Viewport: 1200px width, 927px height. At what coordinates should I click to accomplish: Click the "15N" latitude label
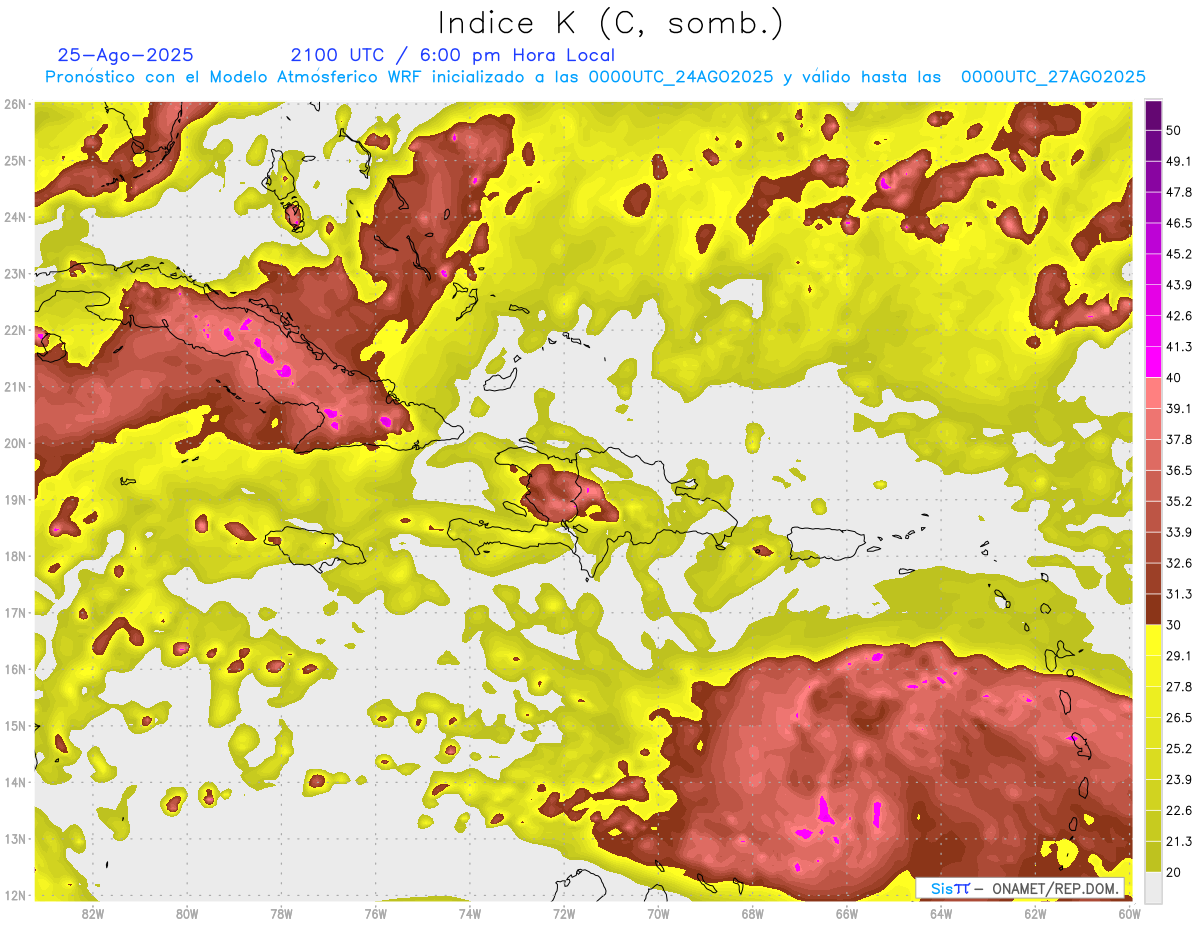coord(15,725)
